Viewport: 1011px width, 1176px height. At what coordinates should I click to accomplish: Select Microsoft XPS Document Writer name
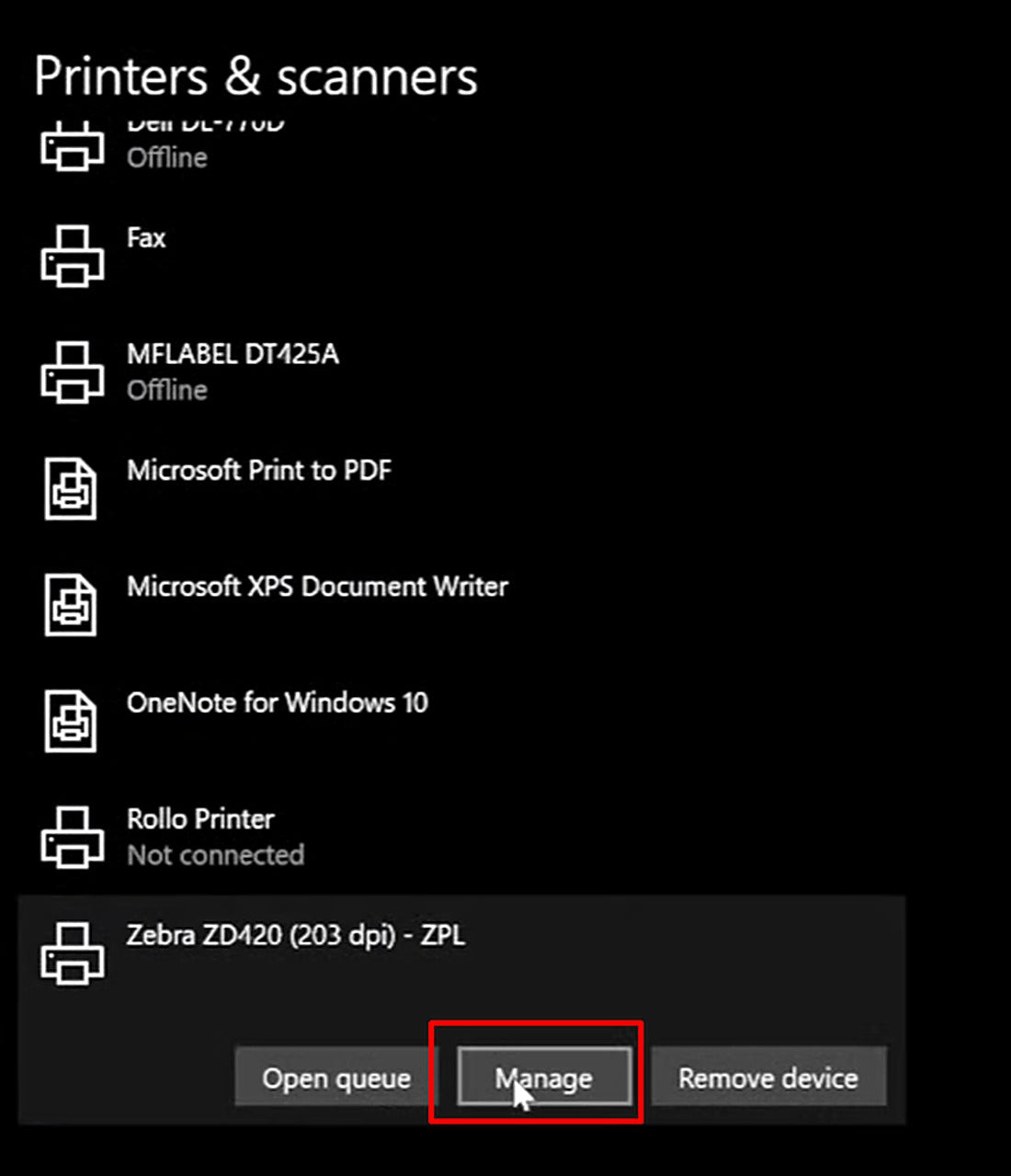point(317,587)
